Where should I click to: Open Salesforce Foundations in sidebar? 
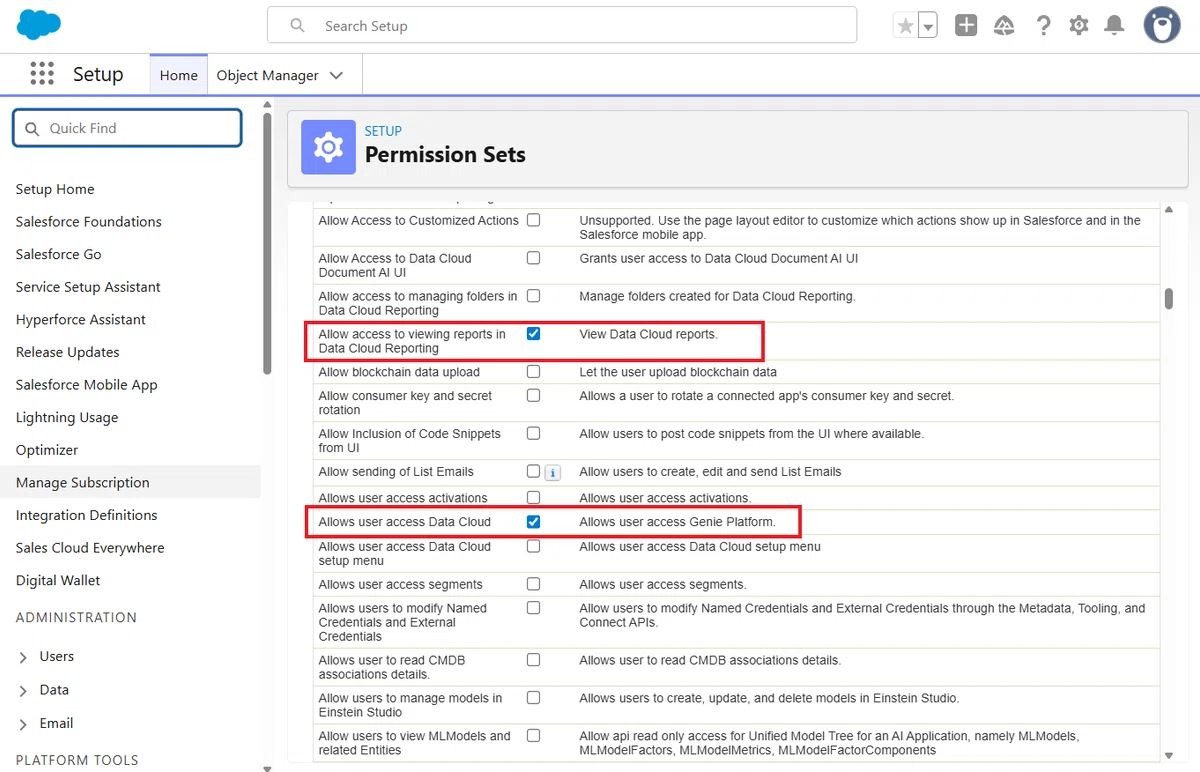coord(89,222)
